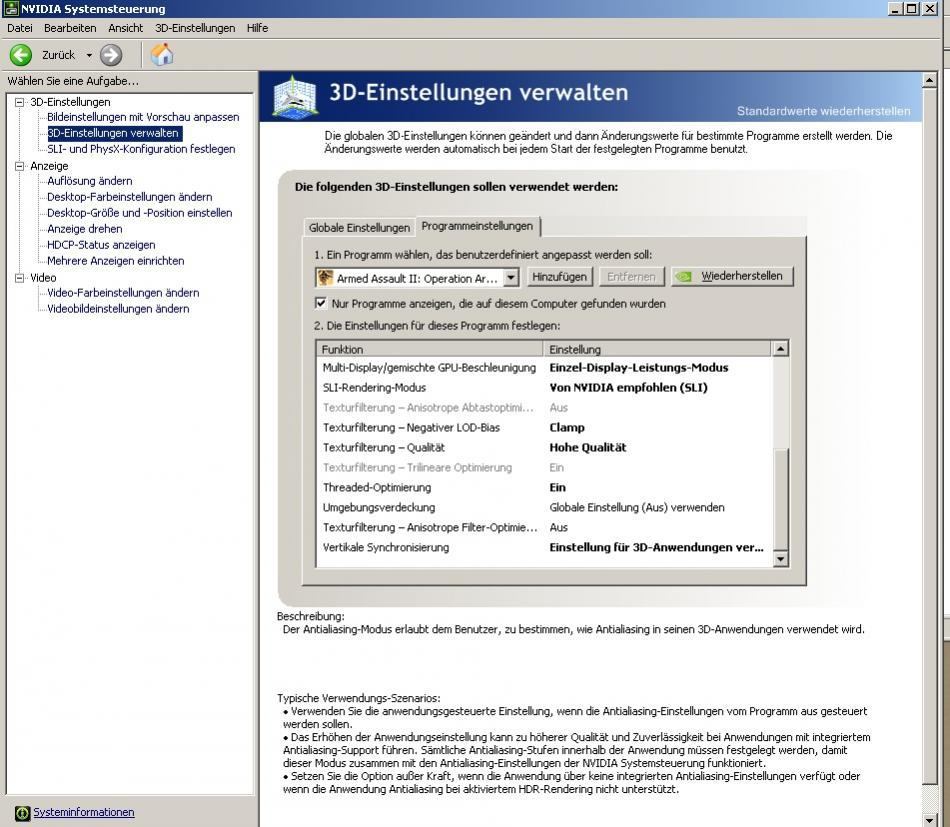Collapse the 3D-Einstellungen tree node
The image size is (950, 827).
tap(19, 102)
